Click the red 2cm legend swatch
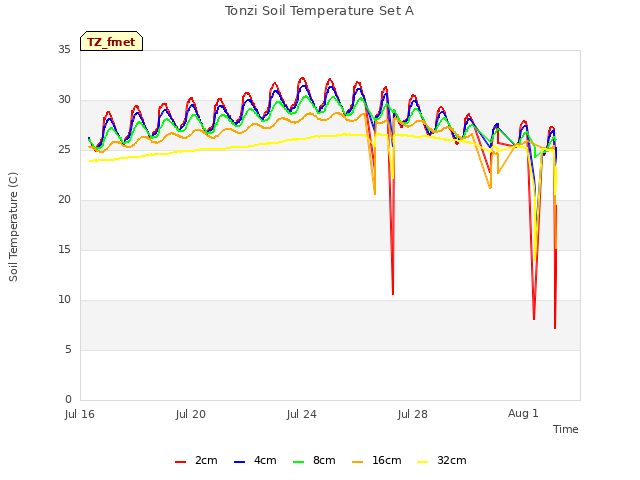640x480 pixels. click(x=180, y=462)
